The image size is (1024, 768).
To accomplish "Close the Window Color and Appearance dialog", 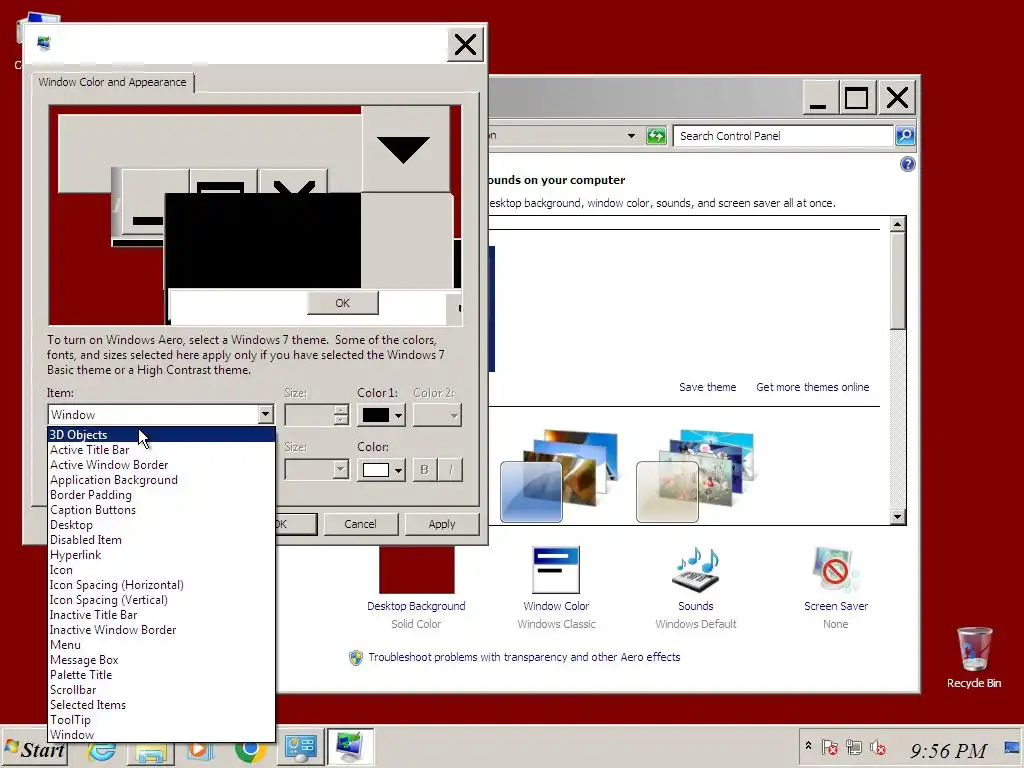I will coord(465,45).
